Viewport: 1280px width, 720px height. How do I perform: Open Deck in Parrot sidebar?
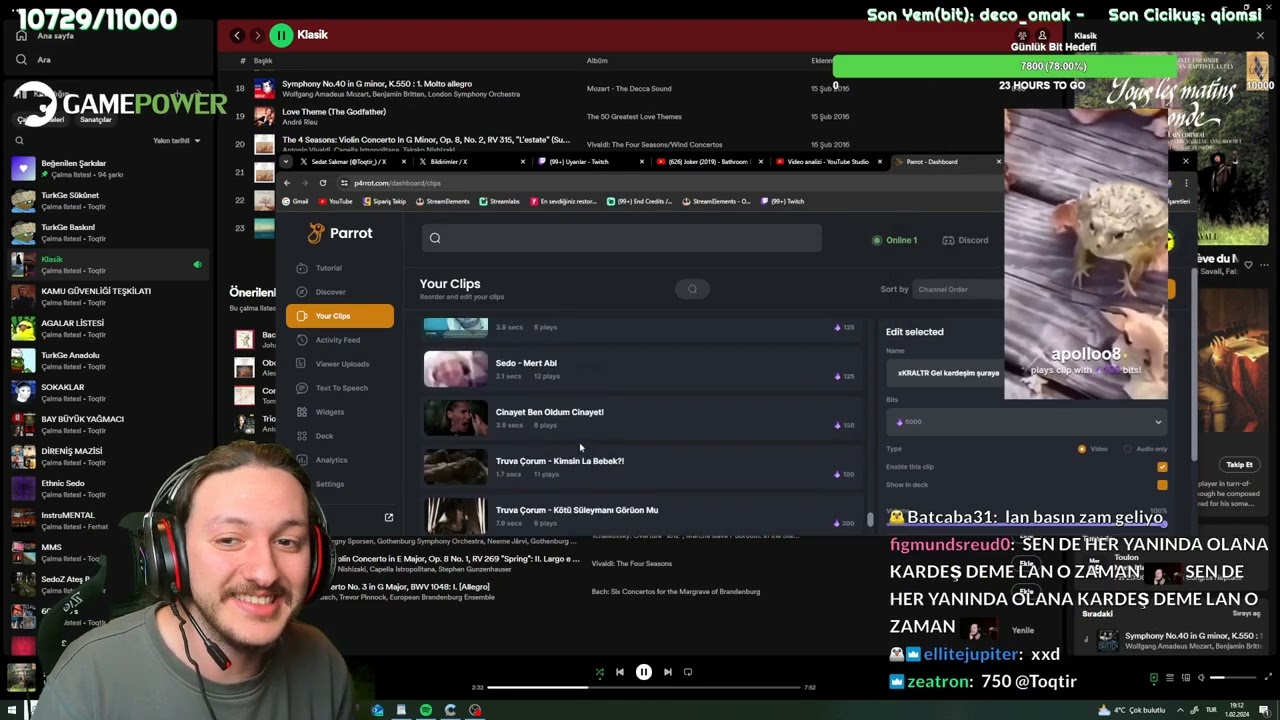324,436
